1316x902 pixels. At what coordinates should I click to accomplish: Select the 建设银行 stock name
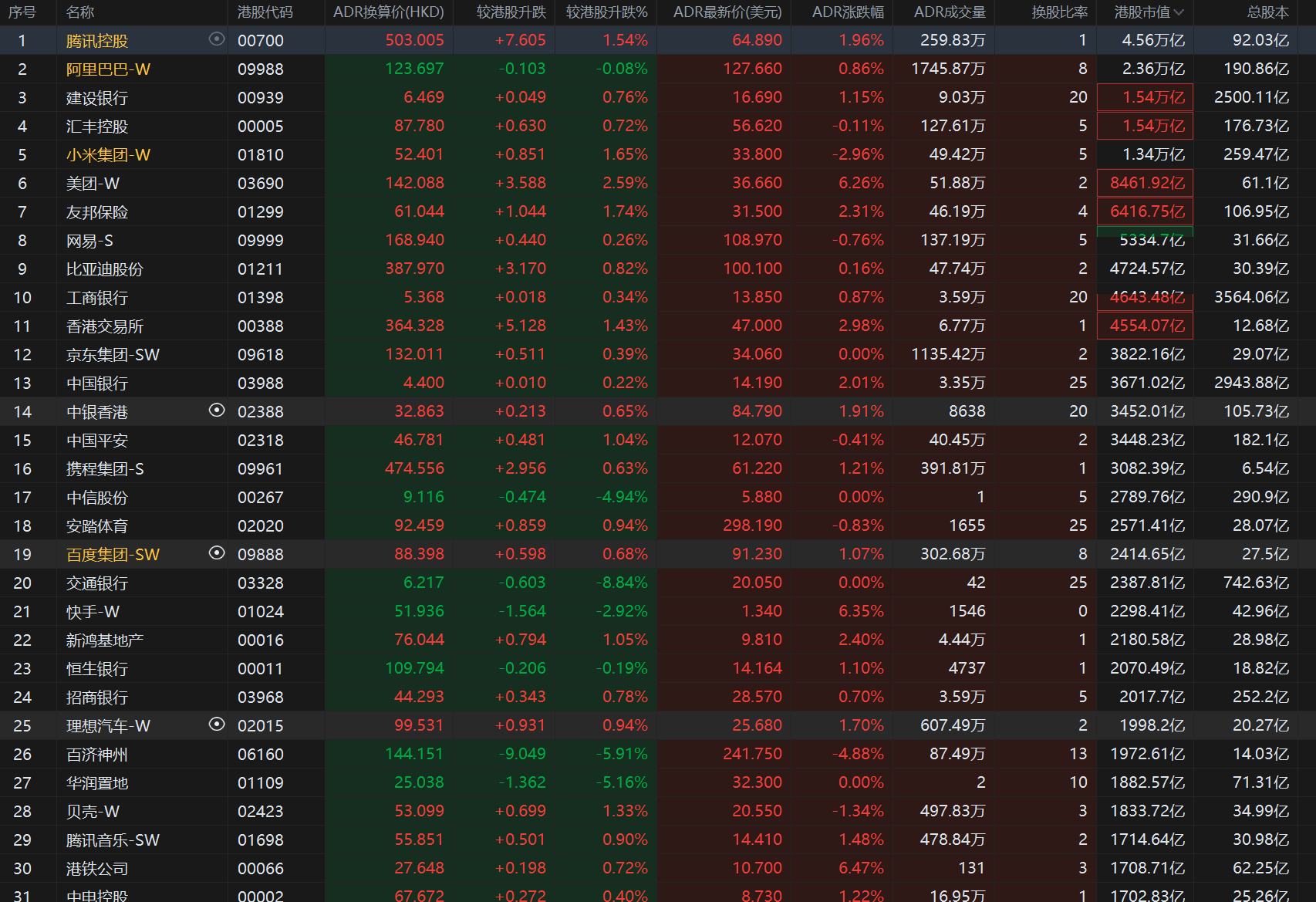pos(96,97)
